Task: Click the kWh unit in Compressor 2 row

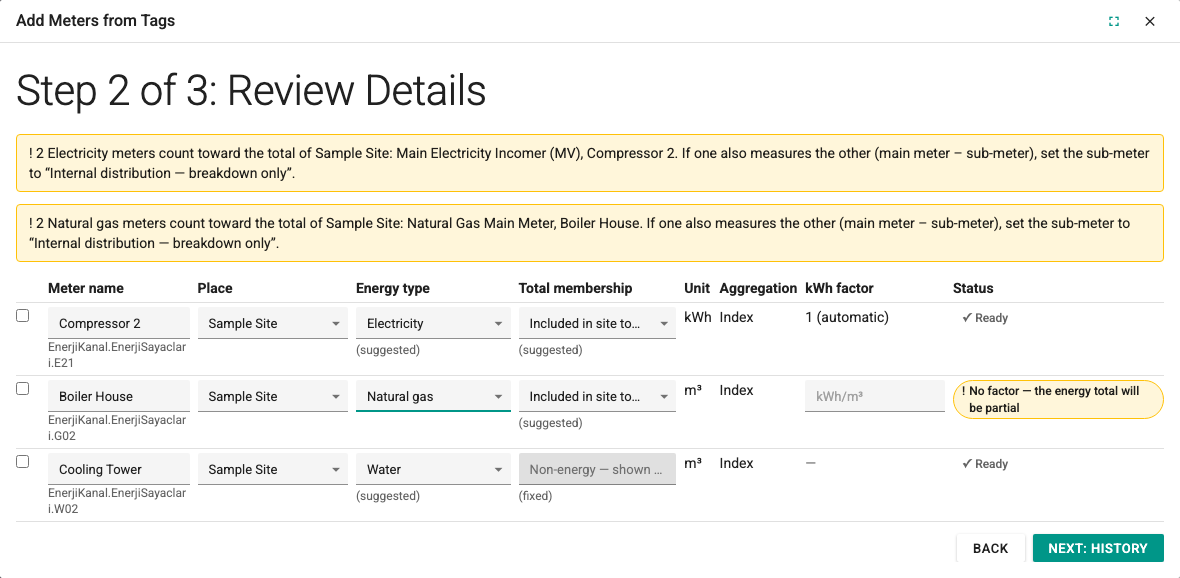Action: pos(697,318)
